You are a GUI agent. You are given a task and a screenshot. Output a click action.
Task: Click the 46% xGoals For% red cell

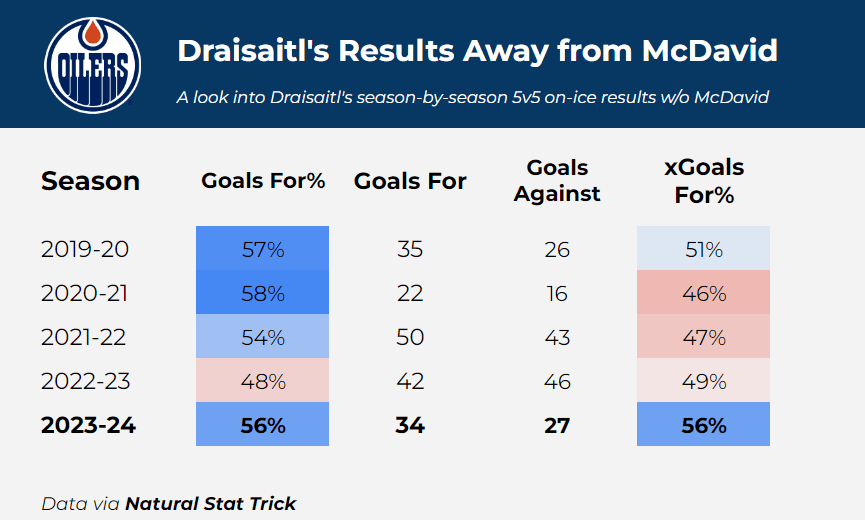[703, 293]
